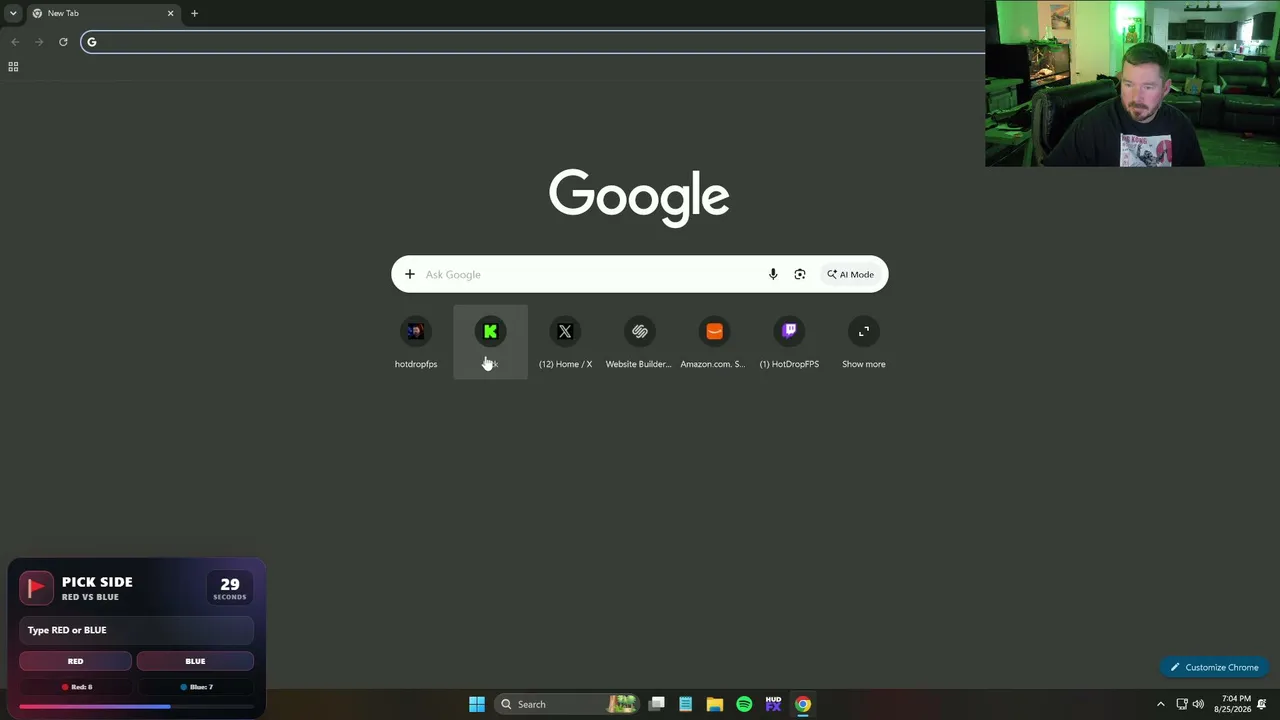Click the red flag icon in widget

pos(36,588)
